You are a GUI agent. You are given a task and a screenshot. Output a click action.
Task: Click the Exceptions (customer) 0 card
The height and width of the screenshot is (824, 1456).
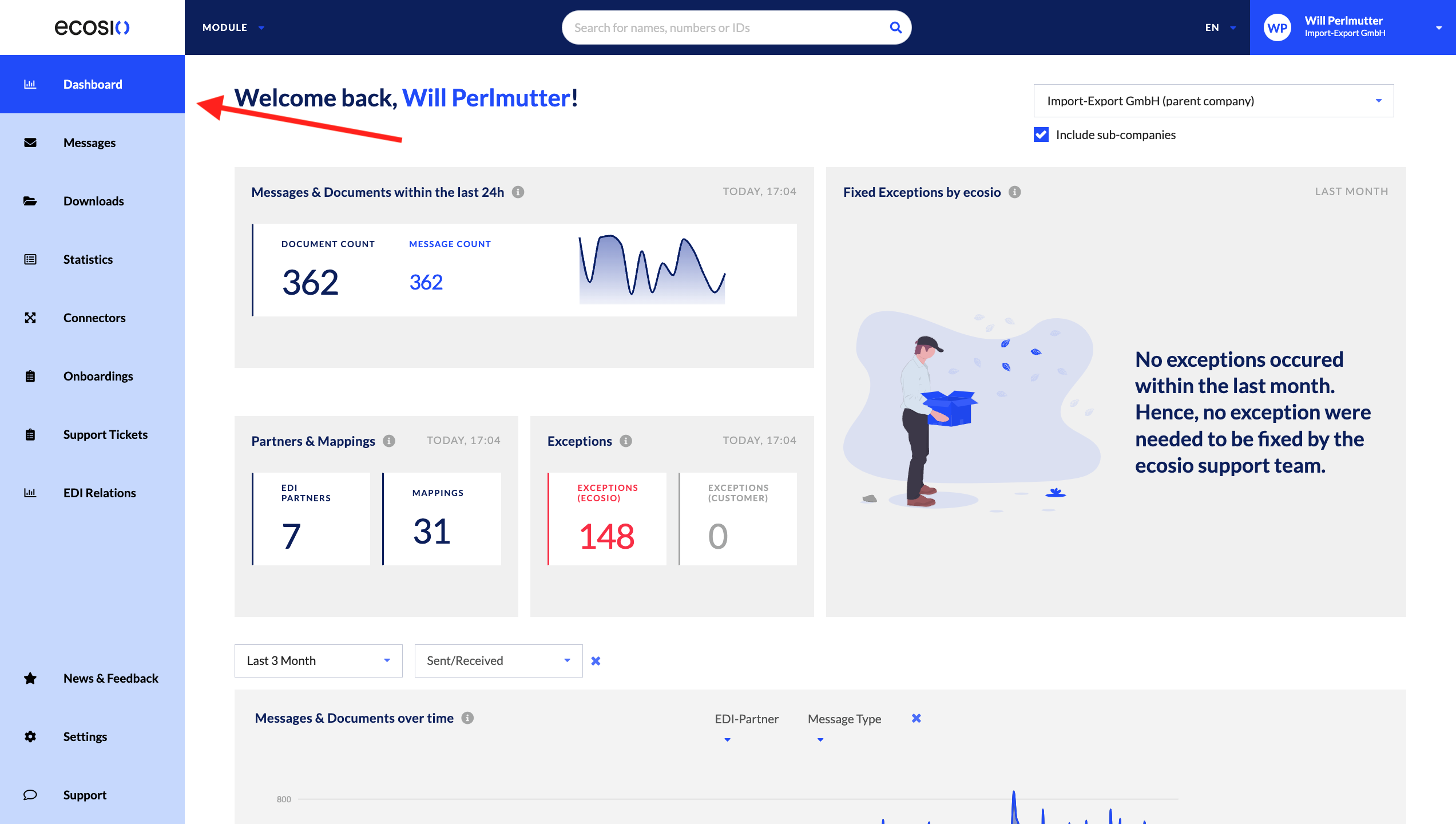click(737, 519)
